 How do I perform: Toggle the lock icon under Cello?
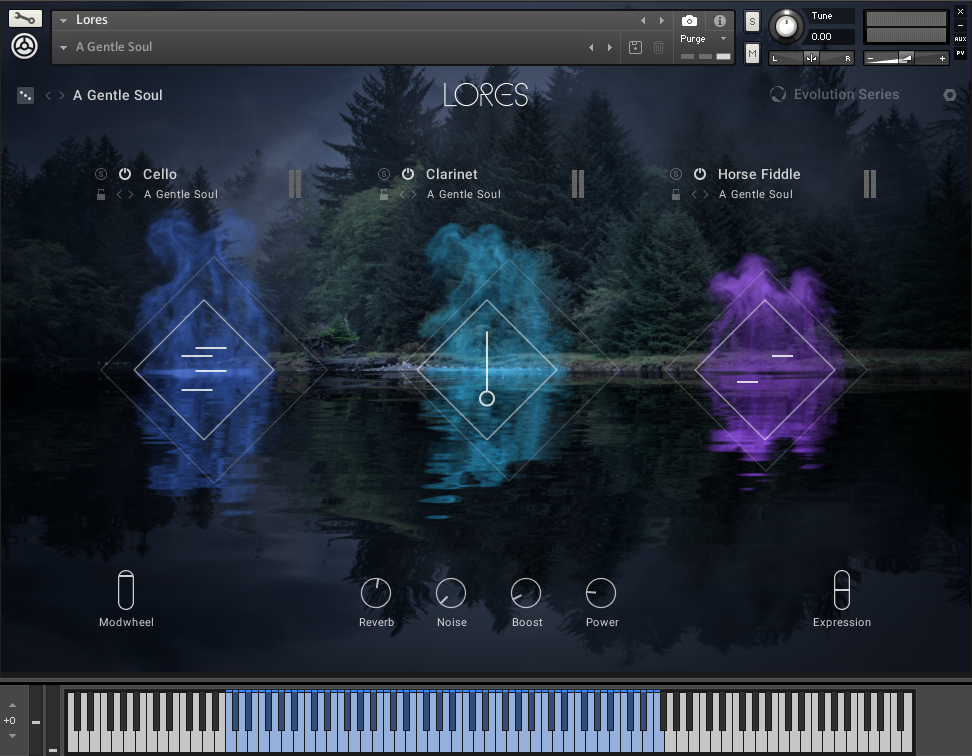[101, 195]
